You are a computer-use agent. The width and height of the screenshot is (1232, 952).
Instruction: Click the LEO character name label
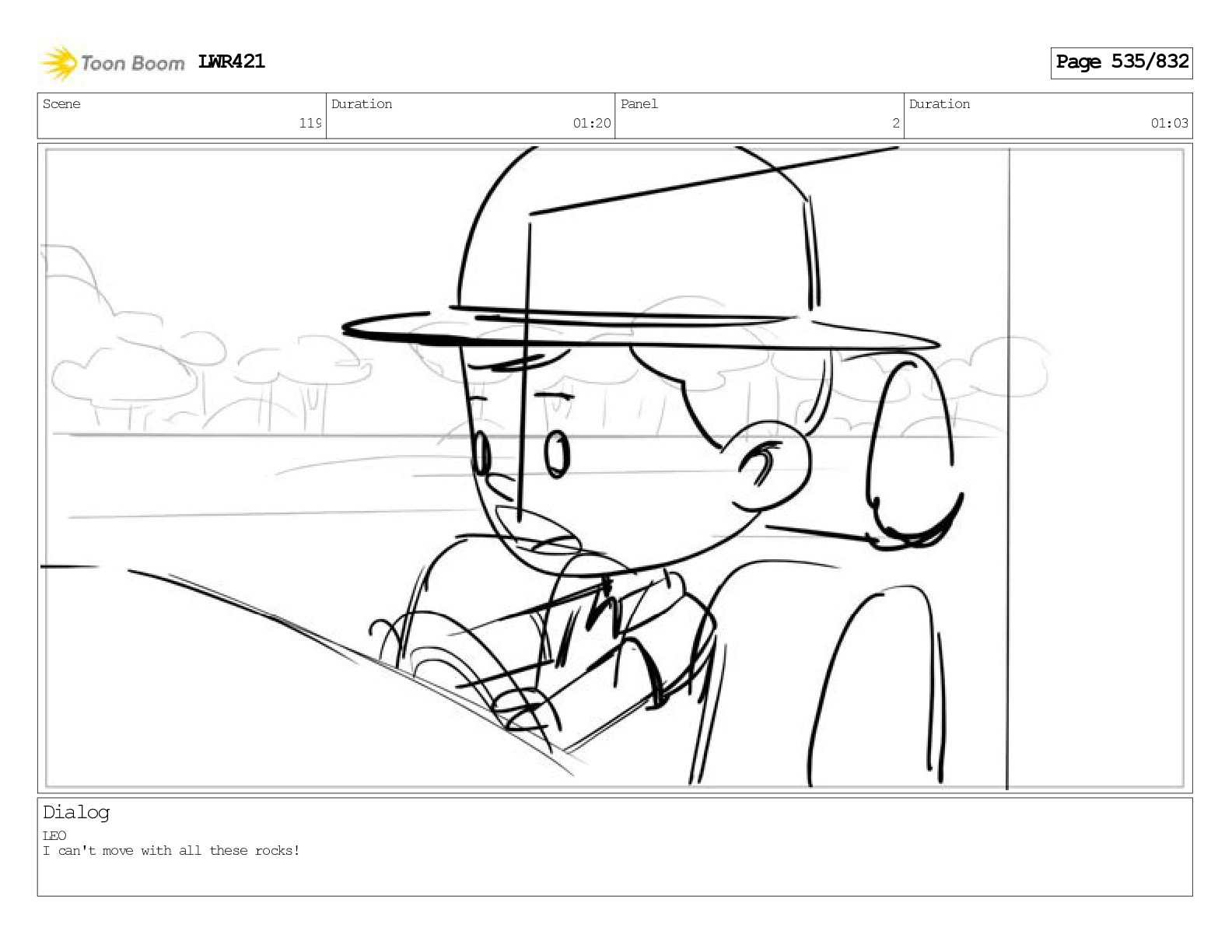click(54, 835)
